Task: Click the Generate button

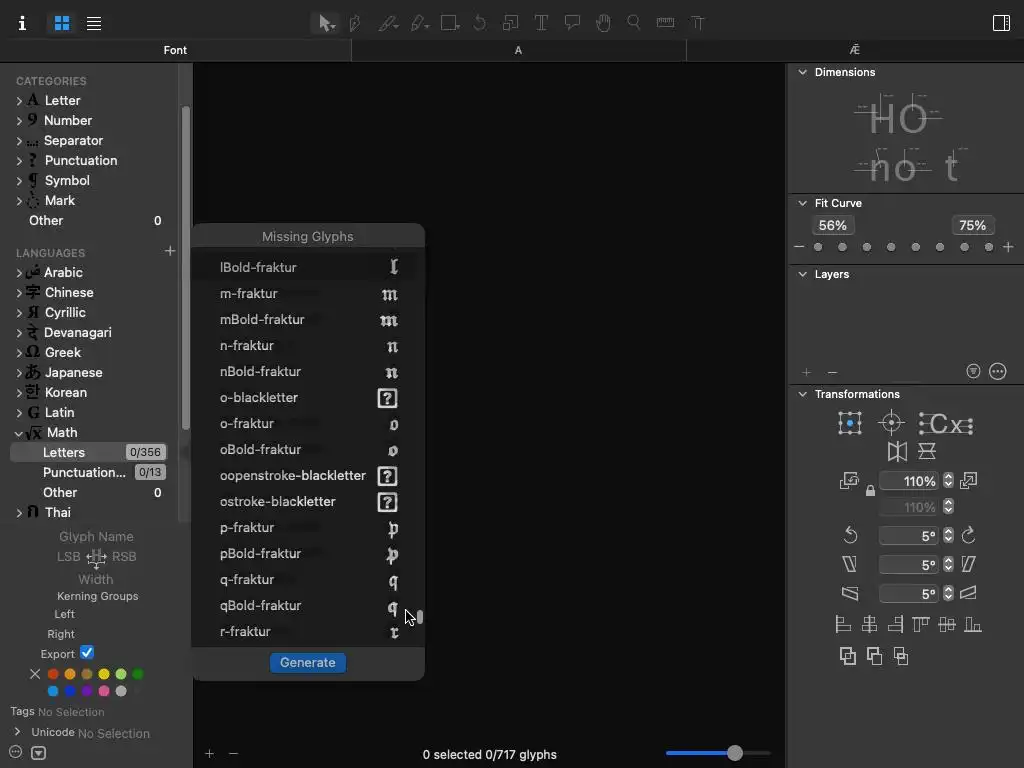Action: 308,663
